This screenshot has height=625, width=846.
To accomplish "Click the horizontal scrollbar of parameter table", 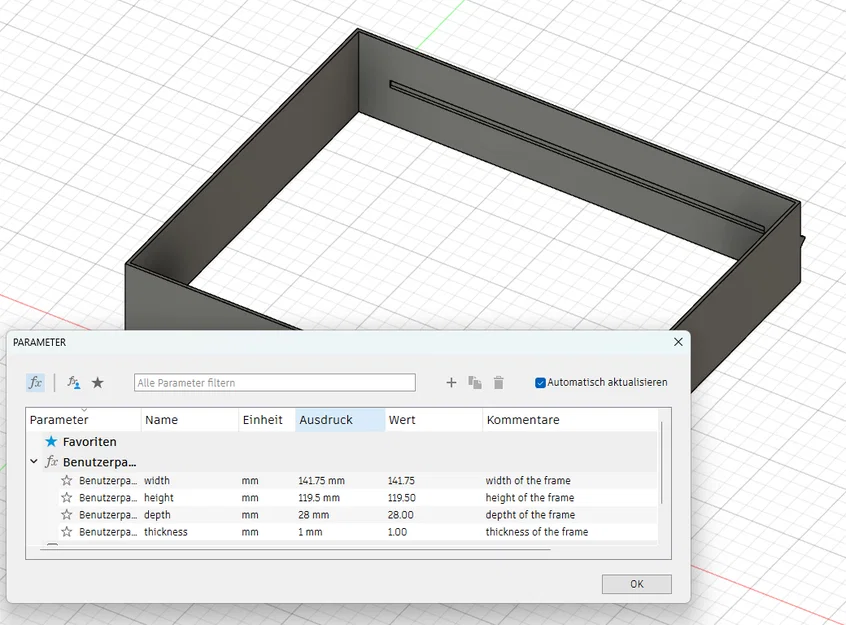I will click(x=295, y=549).
